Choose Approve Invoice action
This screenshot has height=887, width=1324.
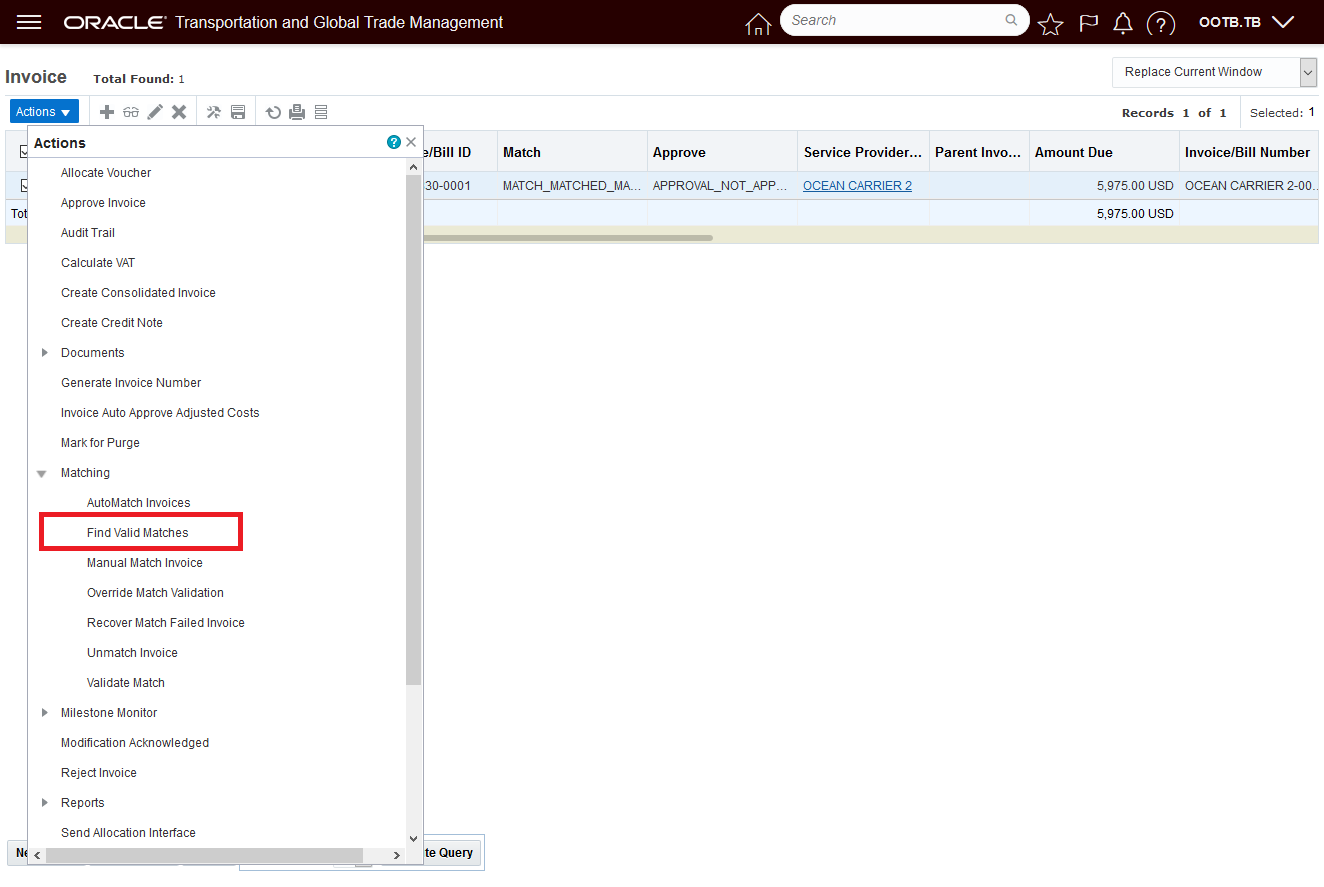pyautogui.click(x=103, y=203)
